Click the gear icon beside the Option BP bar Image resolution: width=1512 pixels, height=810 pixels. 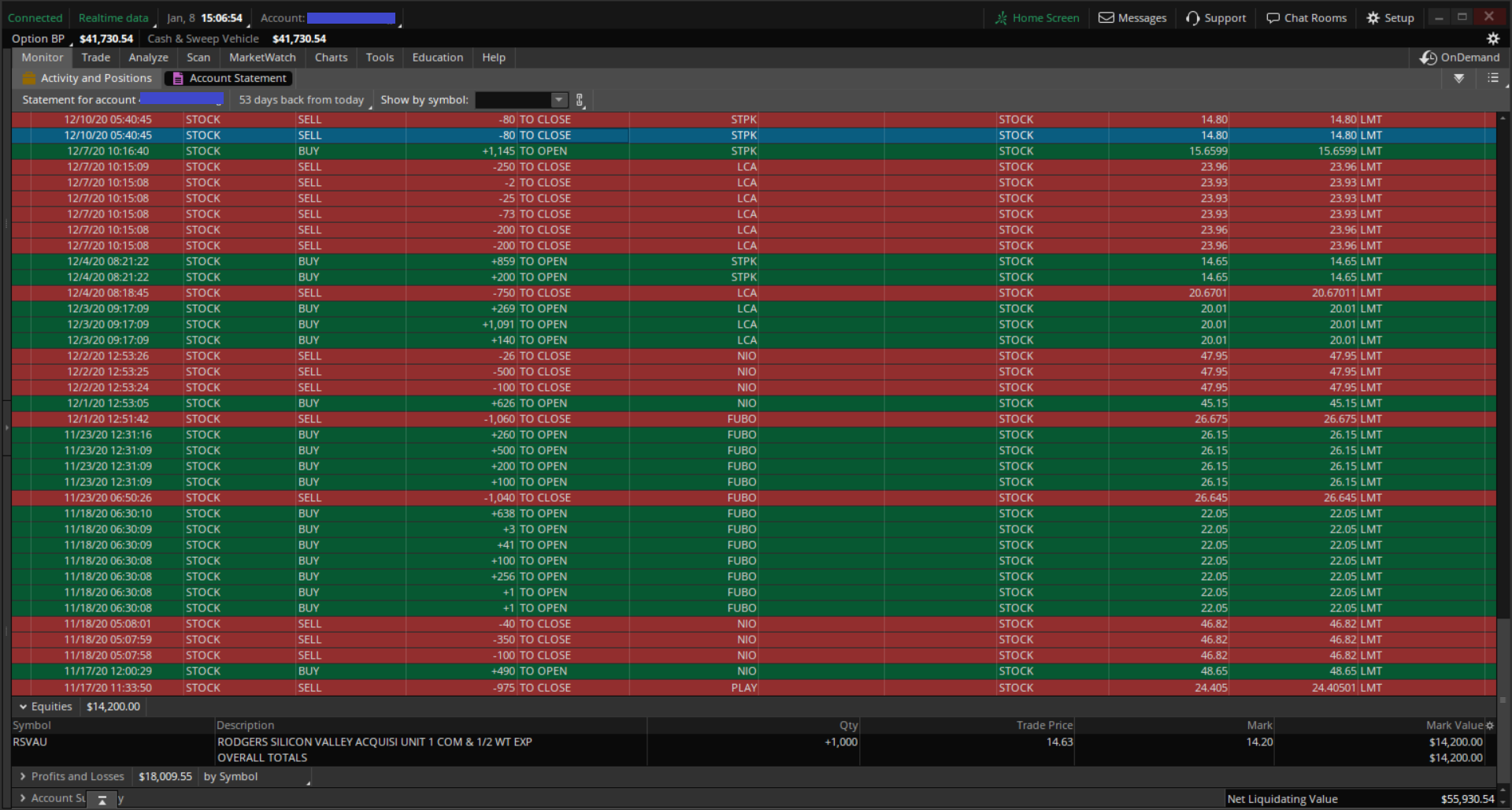coord(1492,38)
